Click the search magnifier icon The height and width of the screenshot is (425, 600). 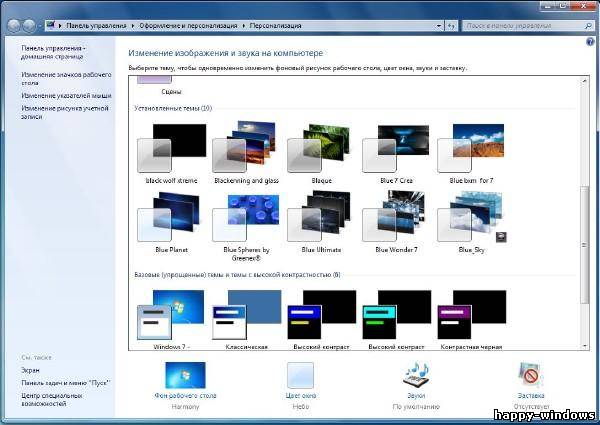(588, 26)
